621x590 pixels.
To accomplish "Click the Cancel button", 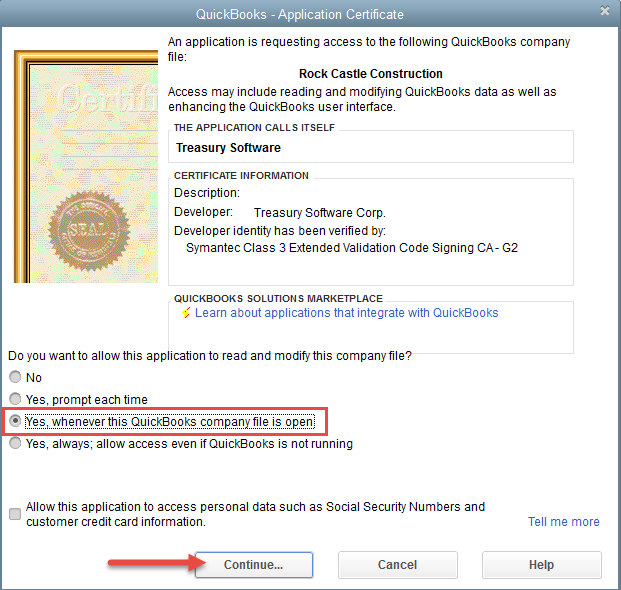I will [398, 565].
